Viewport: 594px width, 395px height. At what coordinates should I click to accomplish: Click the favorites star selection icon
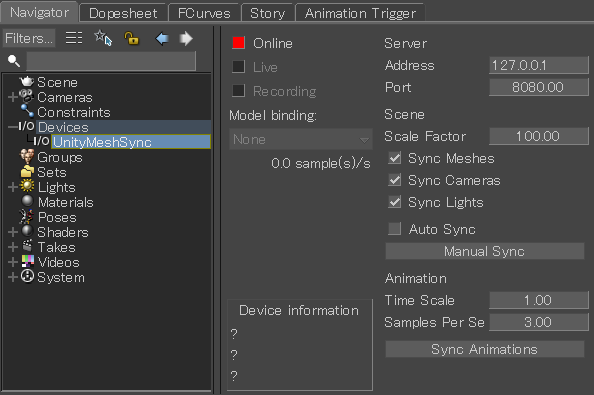coord(103,38)
